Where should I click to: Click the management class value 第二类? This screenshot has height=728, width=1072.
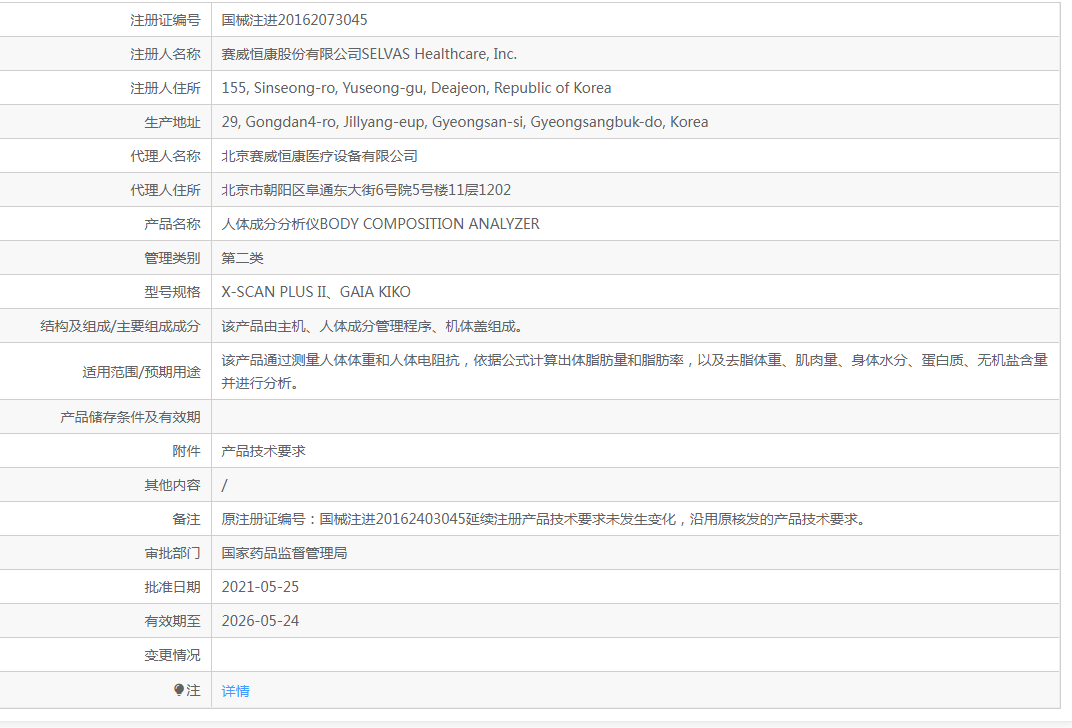tap(242, 258)
